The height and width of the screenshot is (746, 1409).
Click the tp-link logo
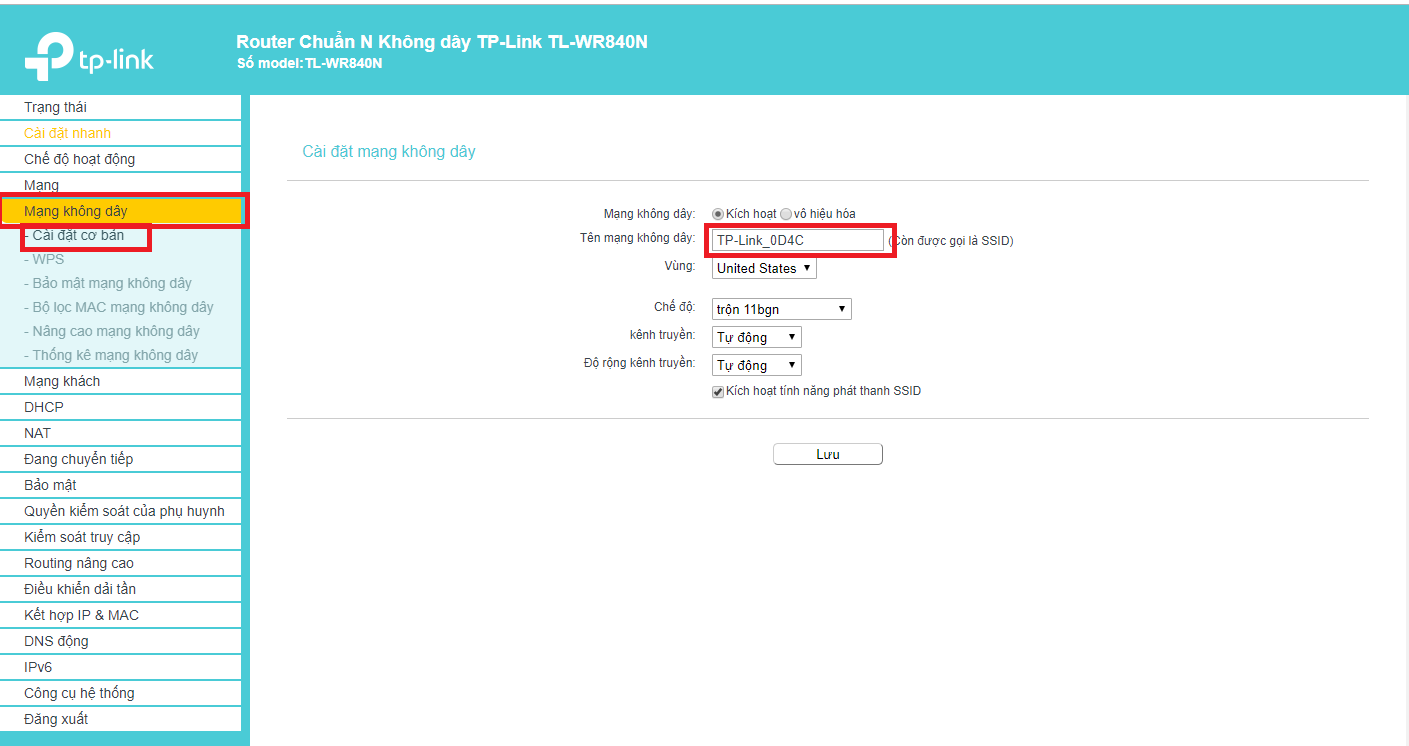[89, 57]
